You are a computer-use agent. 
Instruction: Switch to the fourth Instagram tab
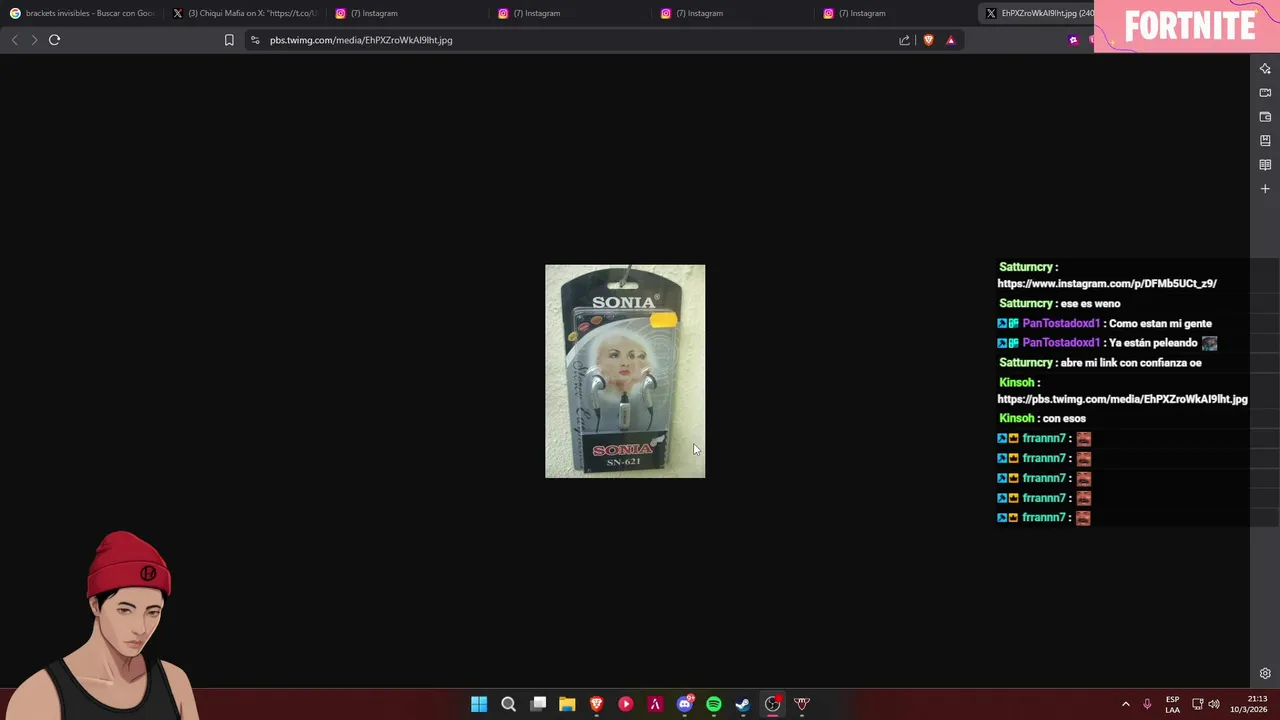click(x=897, y=13)
